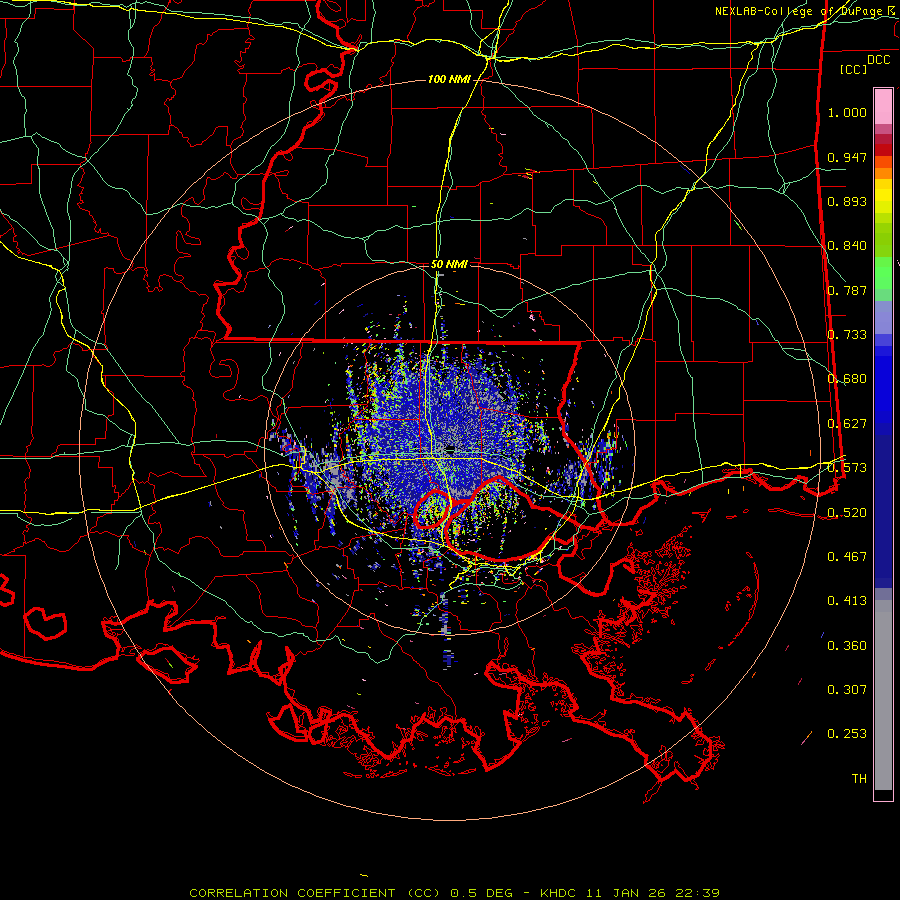The height and width of the screenshot is (900, 900).
Task: Click the TH threshold label
Action: (859, 779)
